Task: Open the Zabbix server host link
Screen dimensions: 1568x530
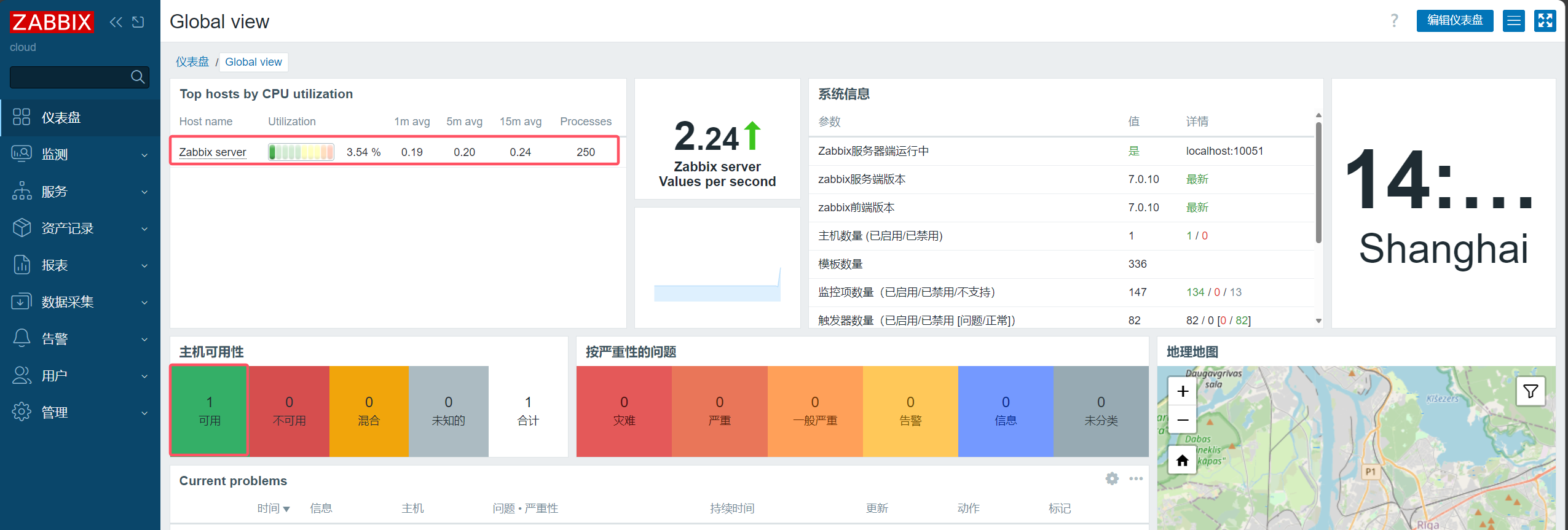Action: 213,152
